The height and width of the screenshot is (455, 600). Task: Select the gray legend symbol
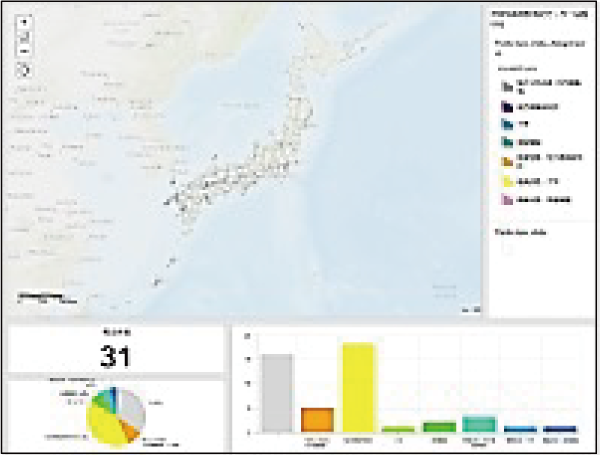click(509, 86)
